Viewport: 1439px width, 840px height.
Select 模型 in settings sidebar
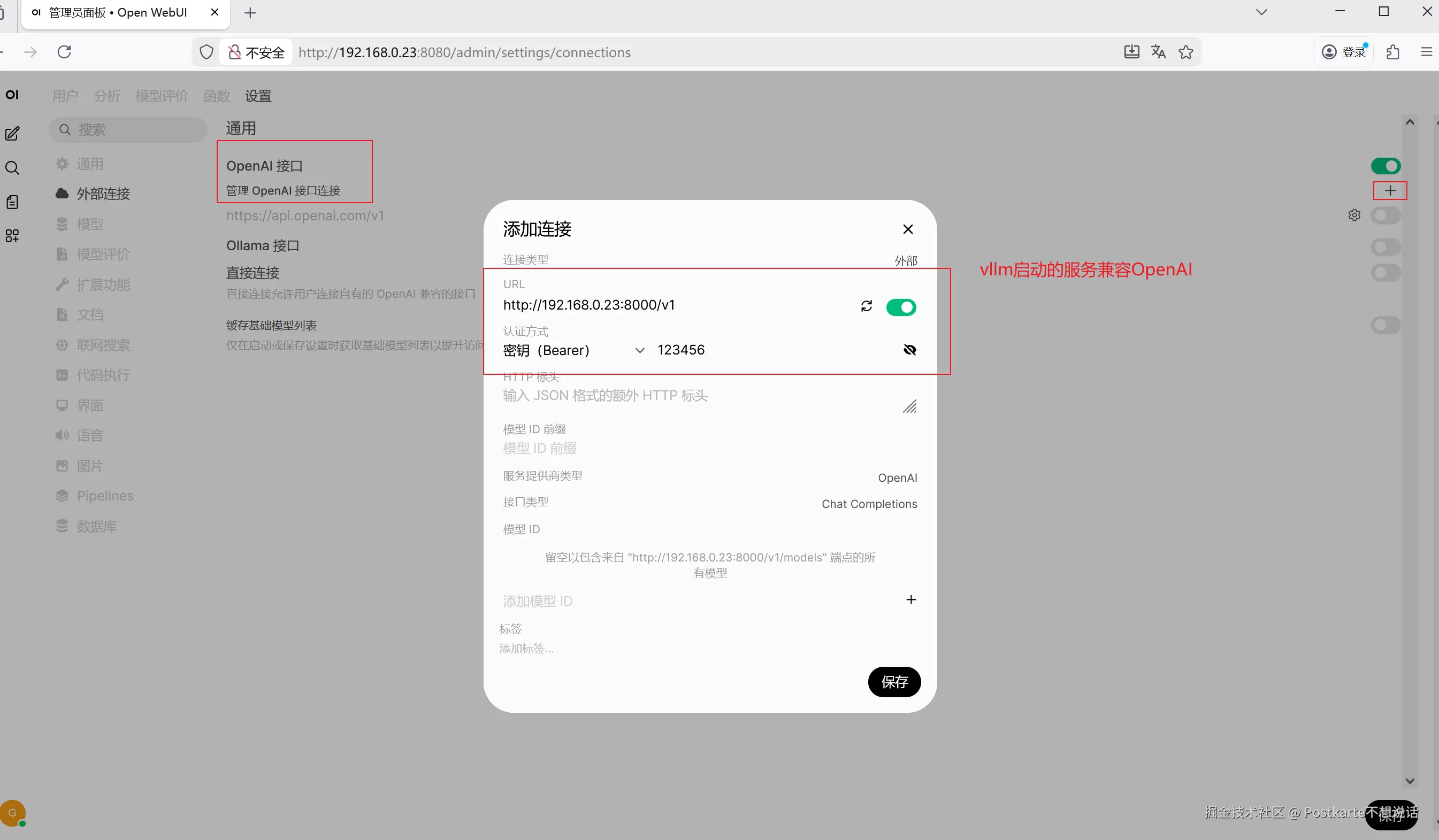coord(90,224)
